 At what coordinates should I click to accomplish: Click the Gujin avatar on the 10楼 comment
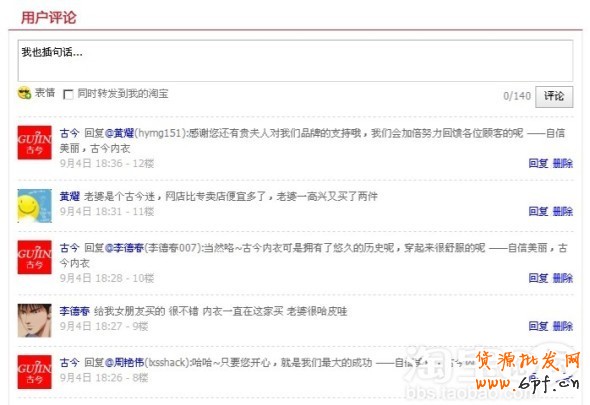(35, 257)
